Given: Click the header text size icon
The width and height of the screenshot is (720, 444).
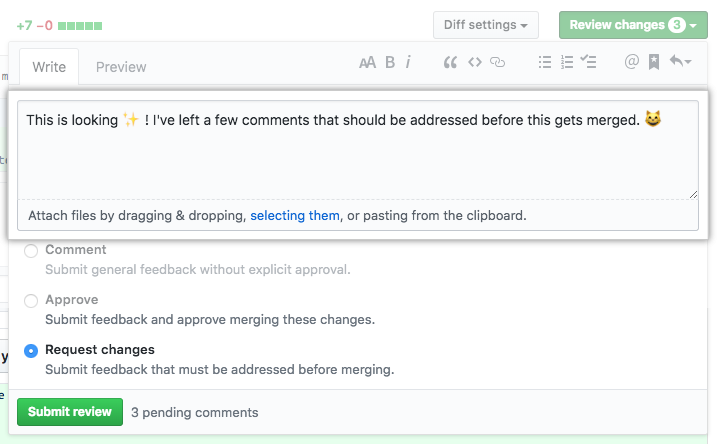Looking at the screenshot, I should [367, 63].
